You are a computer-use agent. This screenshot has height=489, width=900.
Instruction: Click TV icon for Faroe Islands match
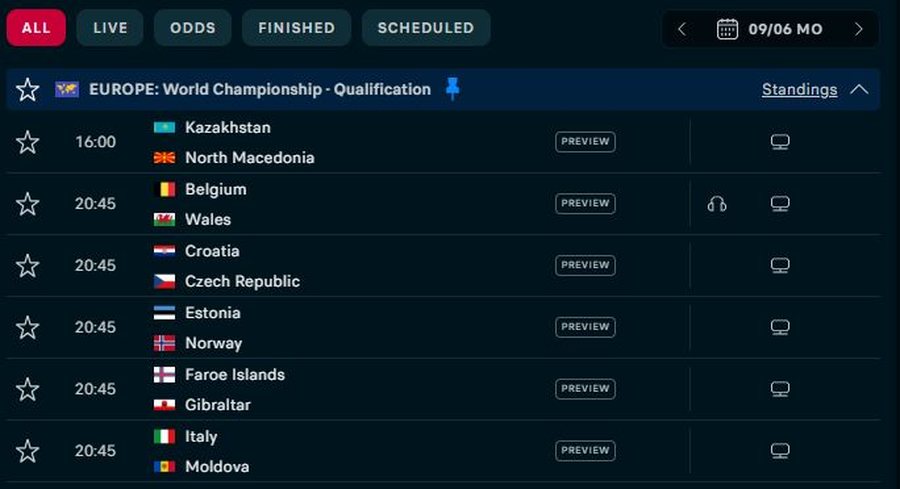point(780,389)
